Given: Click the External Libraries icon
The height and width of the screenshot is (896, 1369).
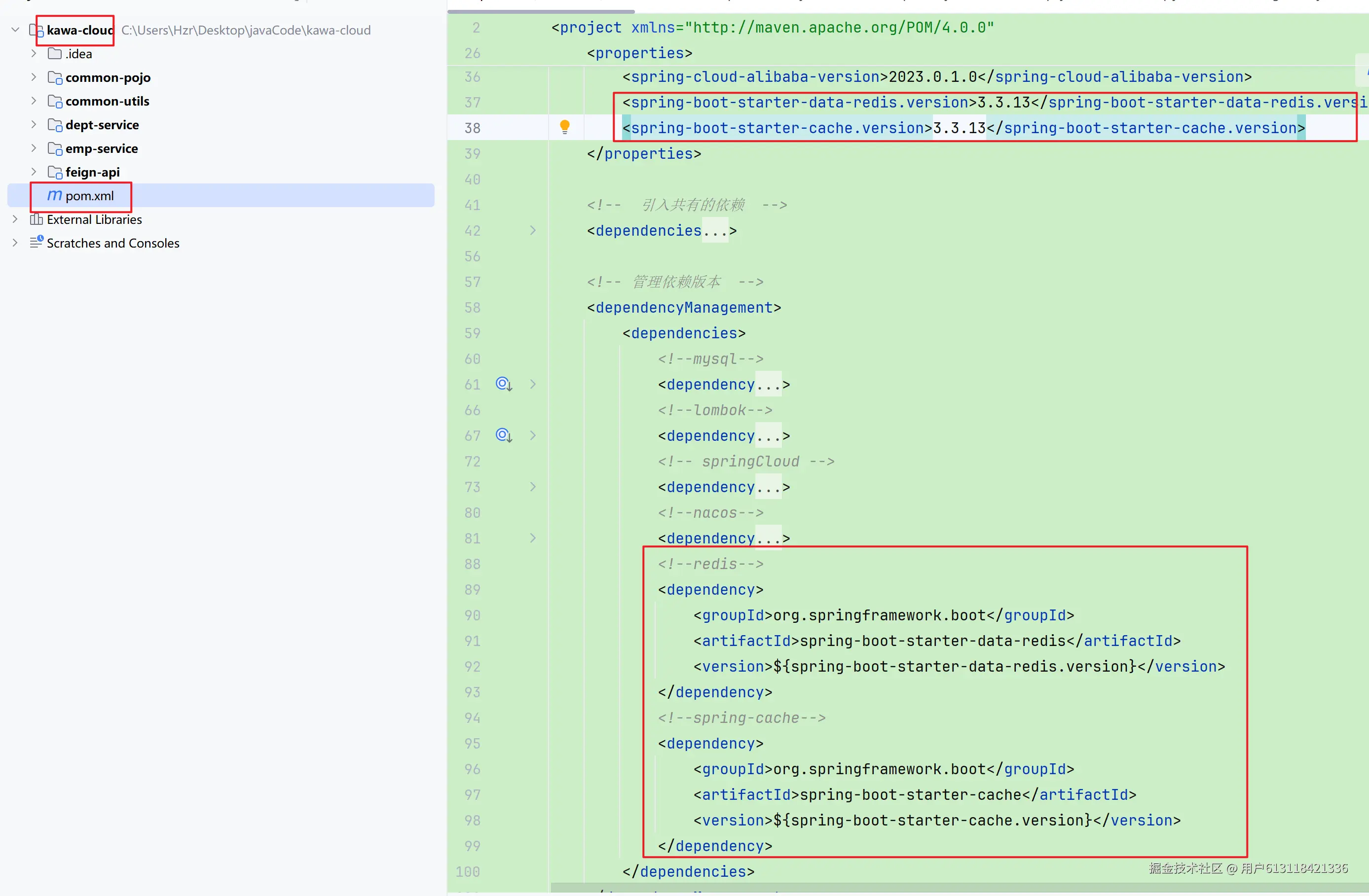Looking at the screenshot, I should [x=36, y=219].
